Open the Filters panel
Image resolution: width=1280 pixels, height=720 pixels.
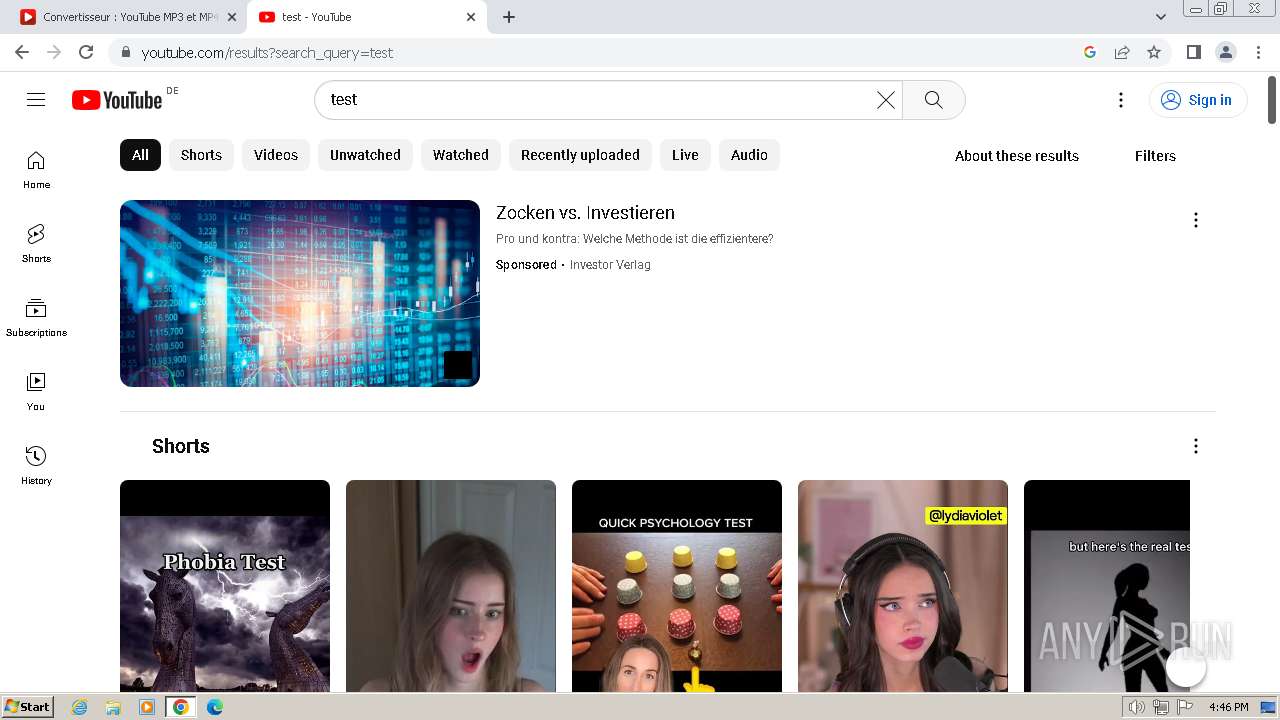click(x=1155, y=156)
